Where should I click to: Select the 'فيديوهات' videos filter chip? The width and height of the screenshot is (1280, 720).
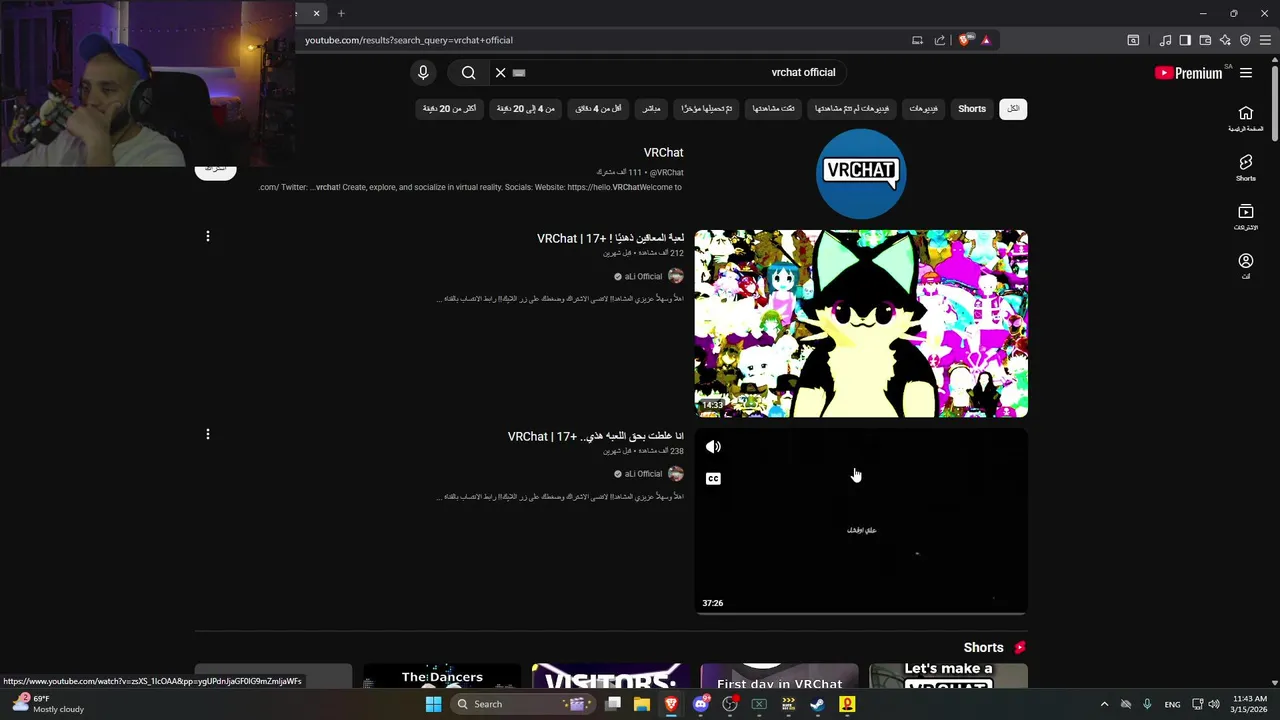(924, 109)
